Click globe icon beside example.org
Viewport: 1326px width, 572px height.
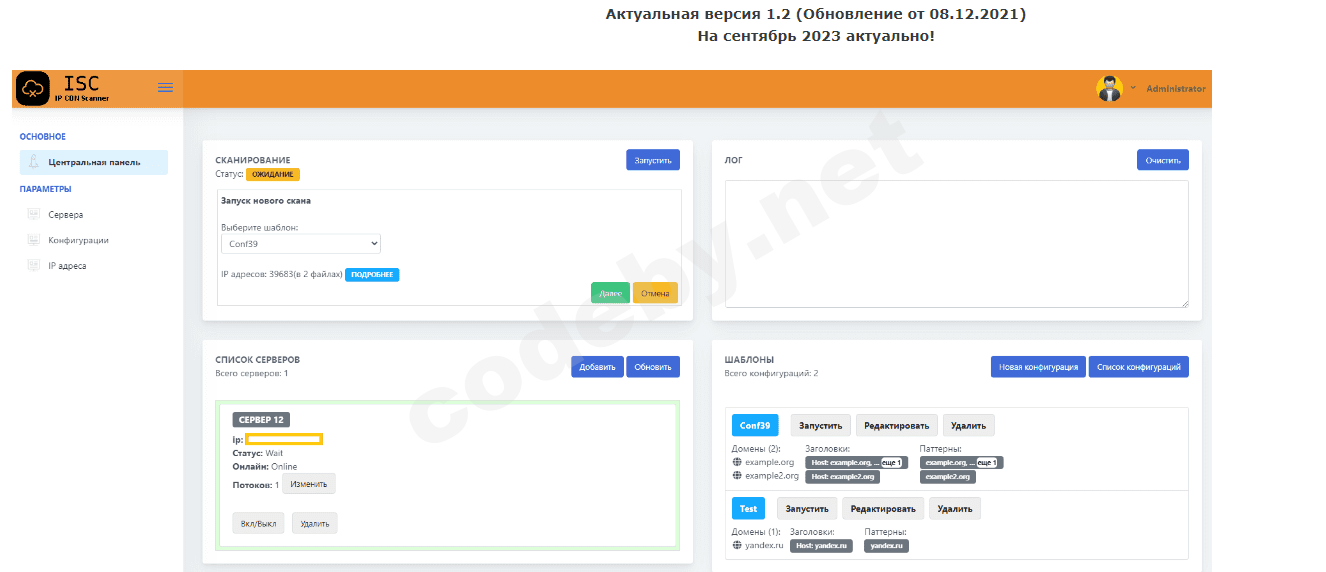click(737, 462)
